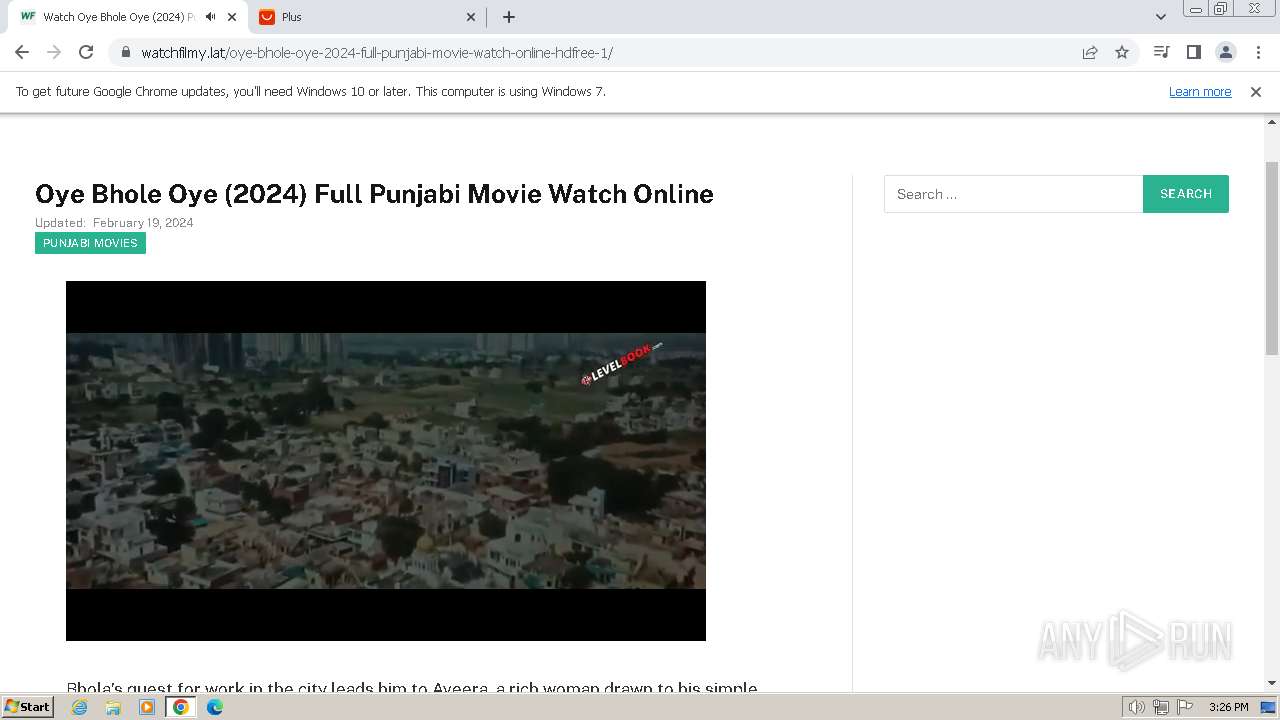
Task: Open the Chrome profile avatar
Action: tap(1225, 52)
